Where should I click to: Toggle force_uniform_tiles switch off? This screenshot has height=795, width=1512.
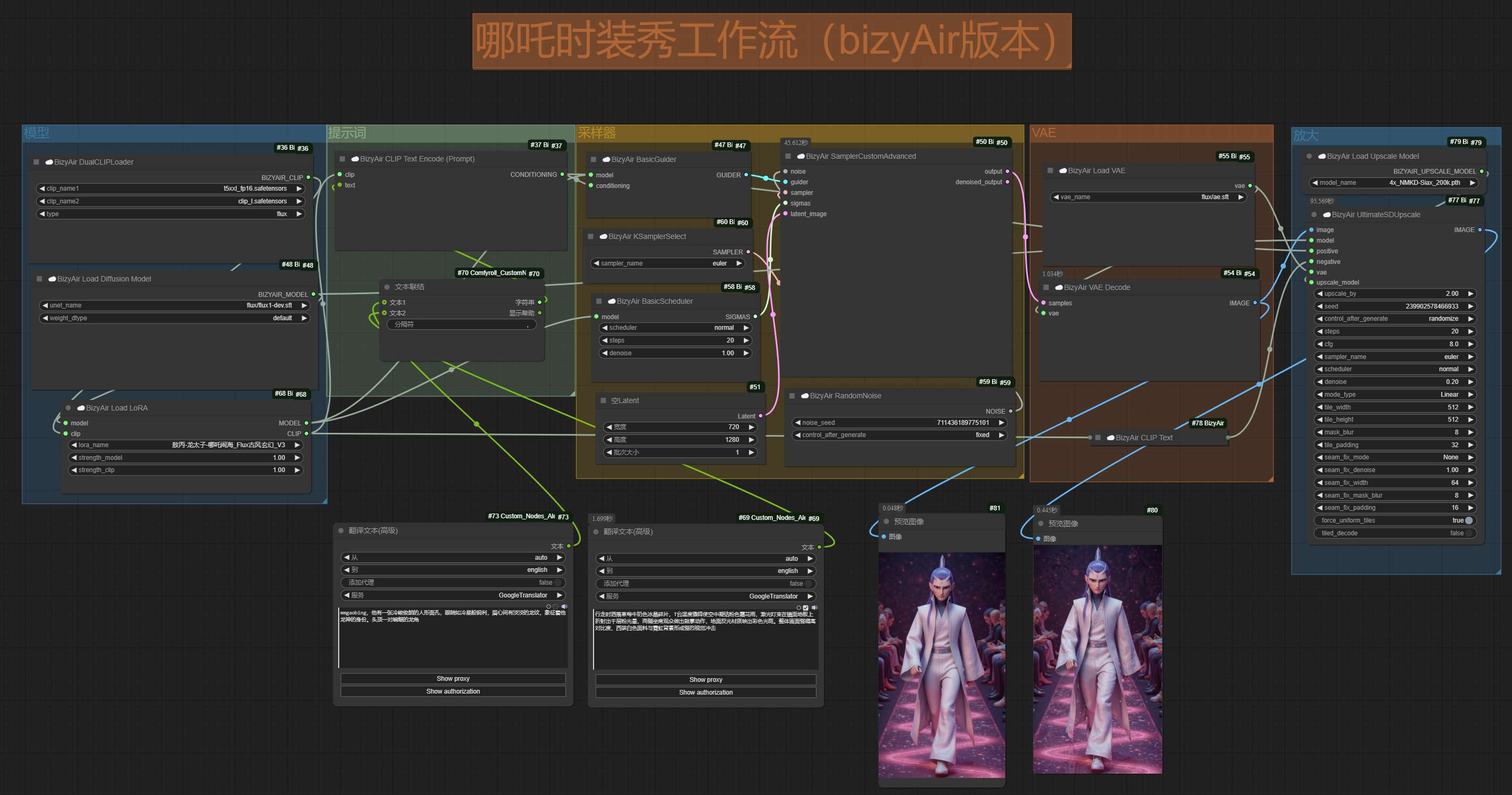[x=1468, y=520]
